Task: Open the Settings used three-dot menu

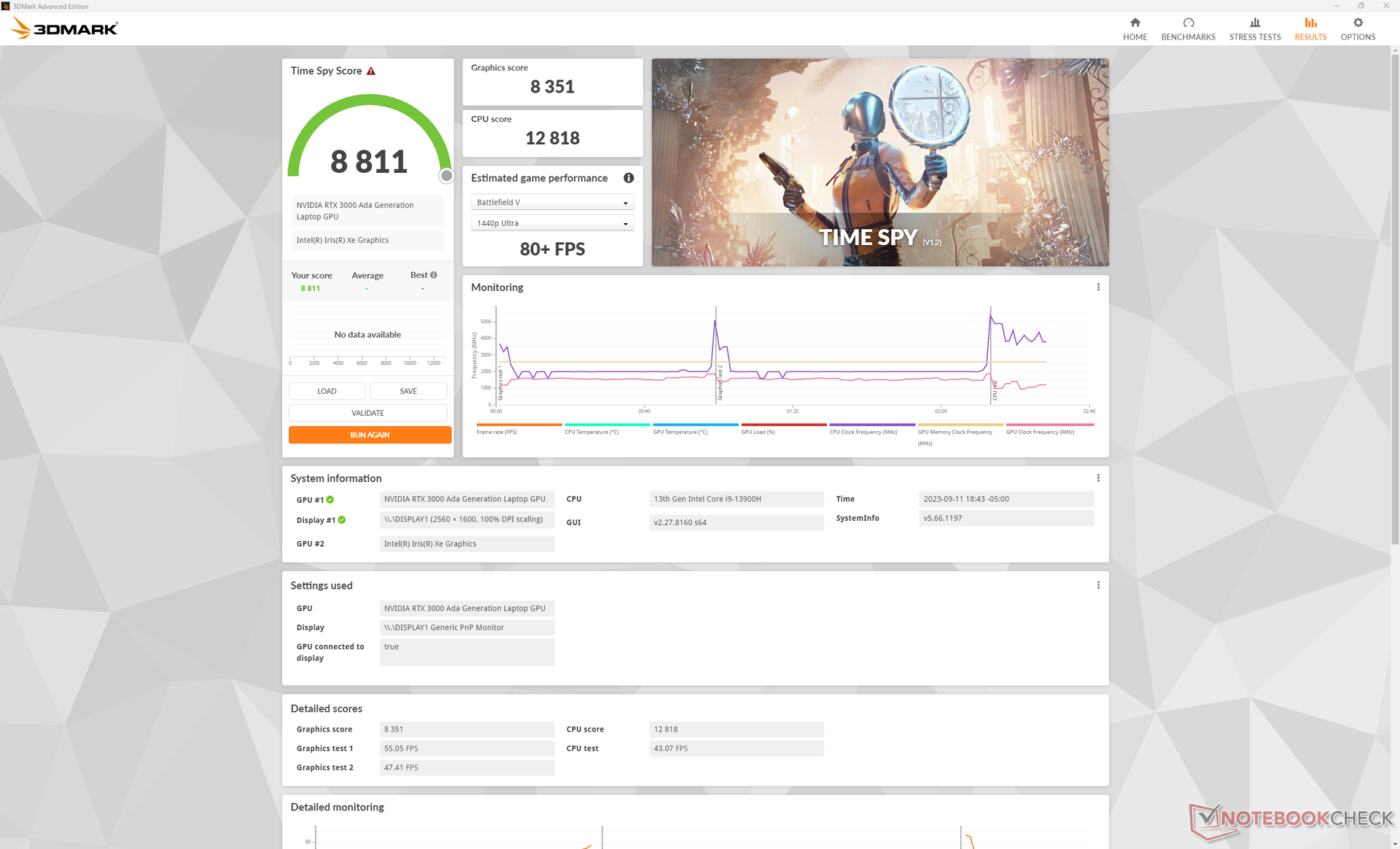Action: pyautogui.click(x=1098, y=586)
